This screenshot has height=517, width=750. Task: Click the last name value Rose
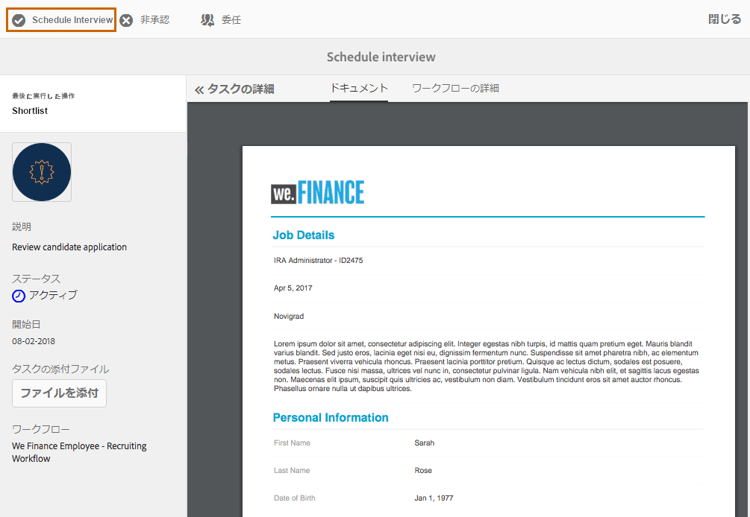point(423,471)
